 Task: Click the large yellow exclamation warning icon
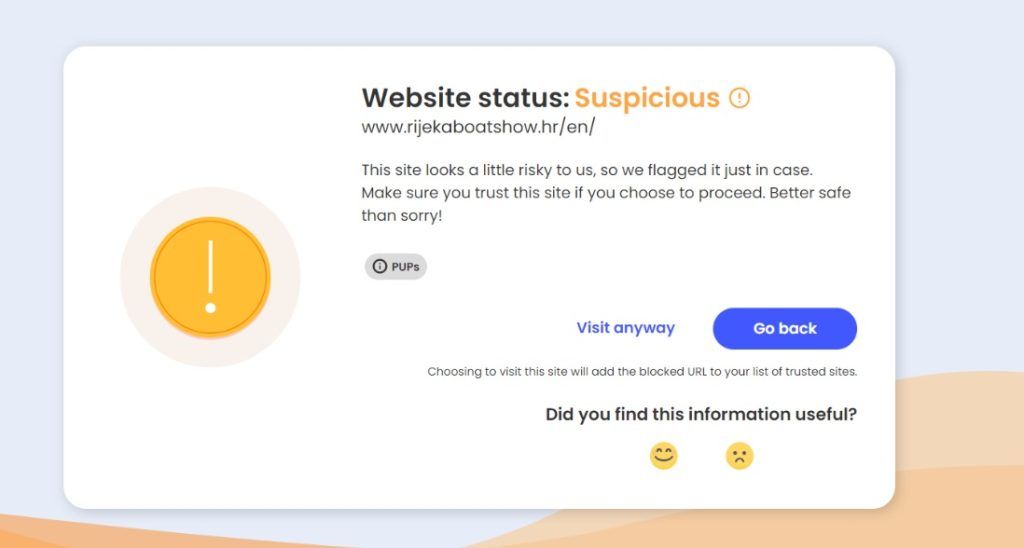click(x=210, y=277)
